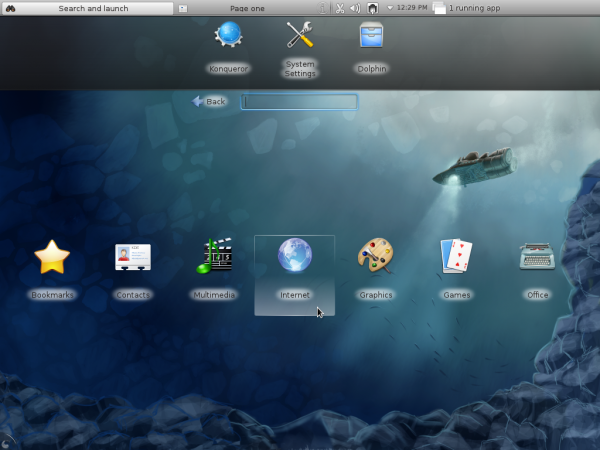Click the Back button
The width and height of the screenshot is (600, 450).
point(209,101)
